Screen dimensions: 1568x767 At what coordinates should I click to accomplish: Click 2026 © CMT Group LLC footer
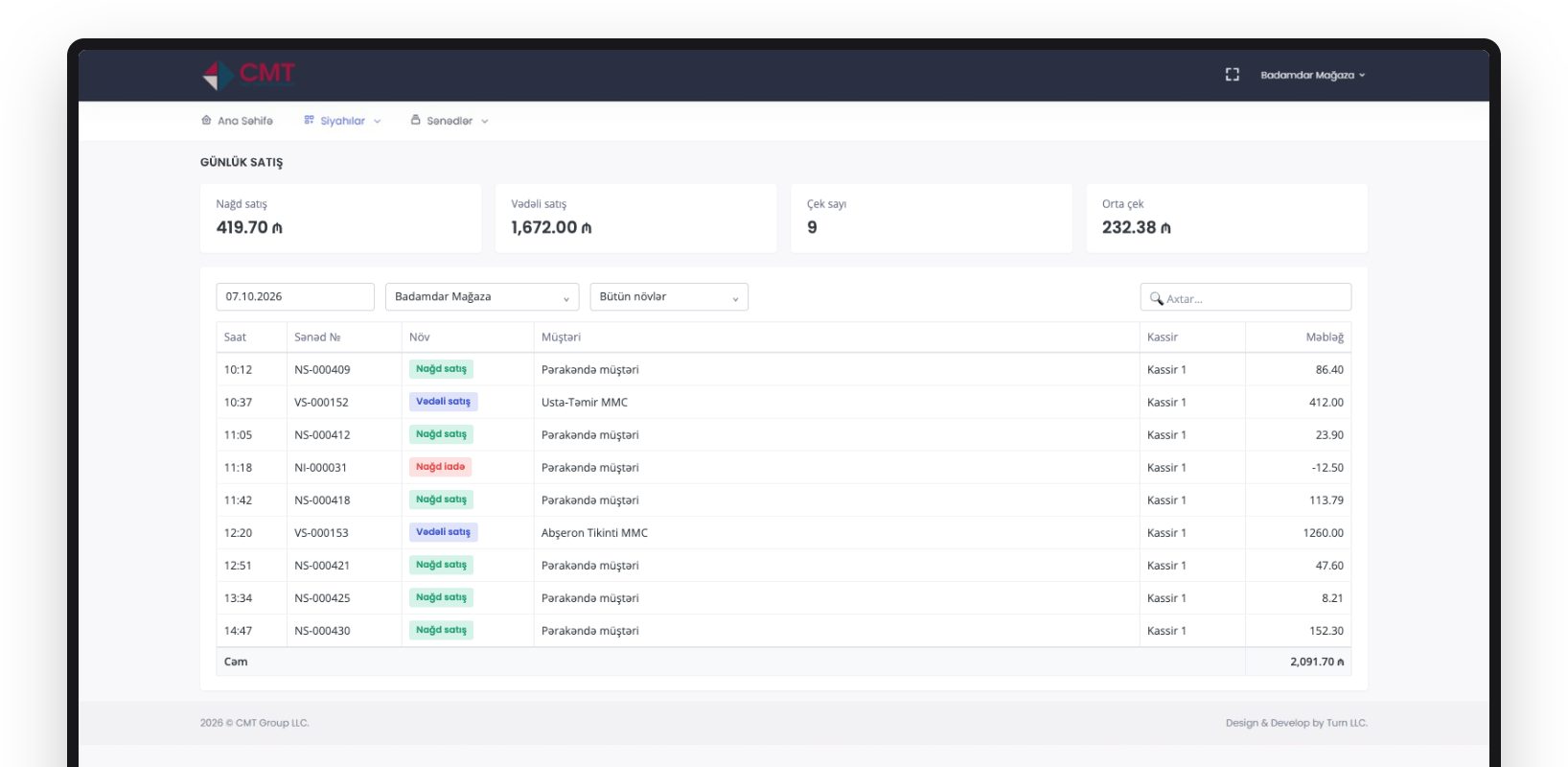pyautogui.click(x=255, y=723)
